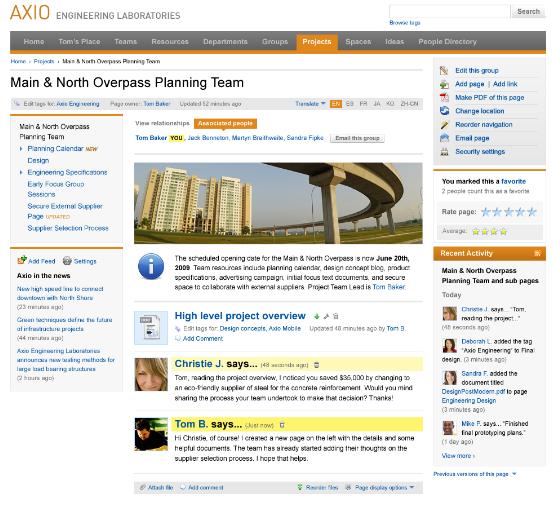Image resolution: width=553 pixels, height=508 pixels.
Task: Click the Edit this group pencil icon
Action: coord(444,71)
